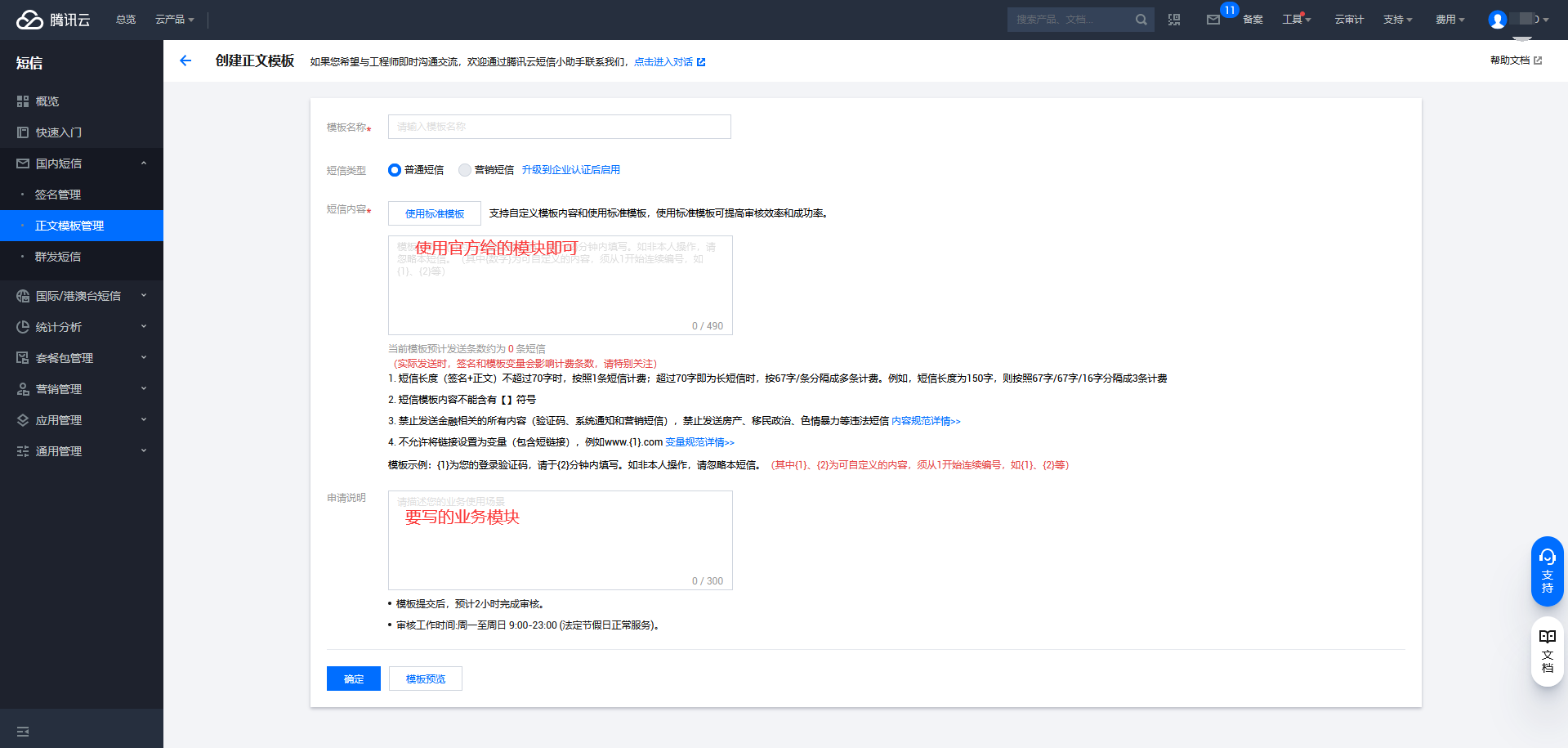Open the search with magnifier icon
Viewport: 1568px width, 748px height.
[x=1141, y=19]
